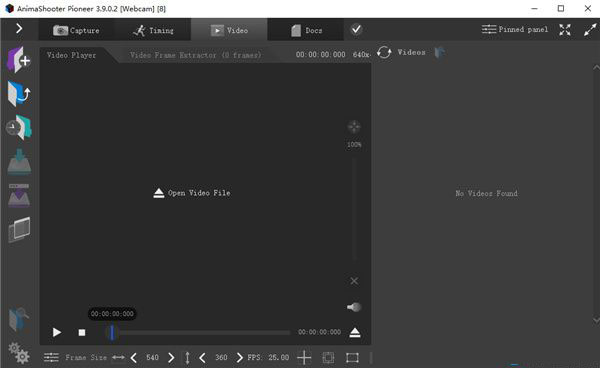600x368 pixels.
Task: Open the Pinned panel options
Action: point(515,29)
